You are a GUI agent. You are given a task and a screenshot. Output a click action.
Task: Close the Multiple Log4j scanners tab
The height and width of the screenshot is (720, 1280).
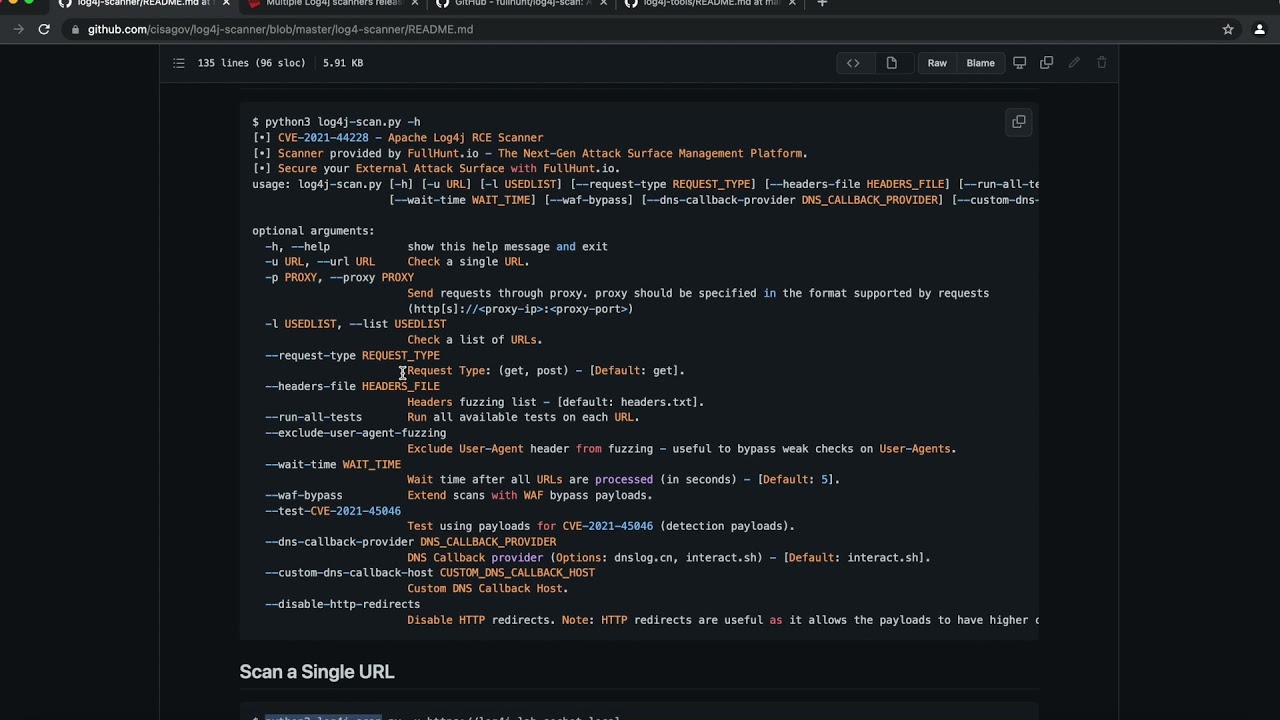(x=415, y=3)
